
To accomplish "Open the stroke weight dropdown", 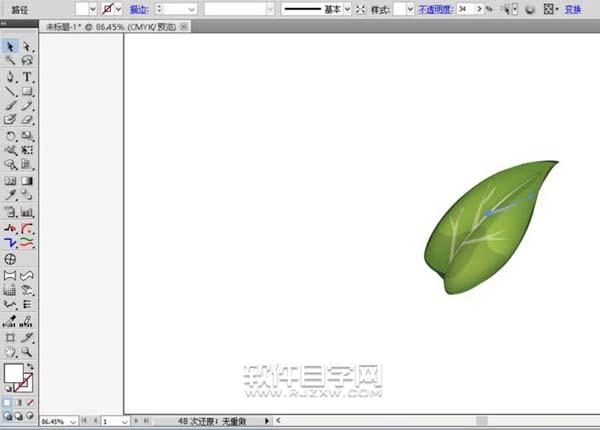I will pos(192,9).
